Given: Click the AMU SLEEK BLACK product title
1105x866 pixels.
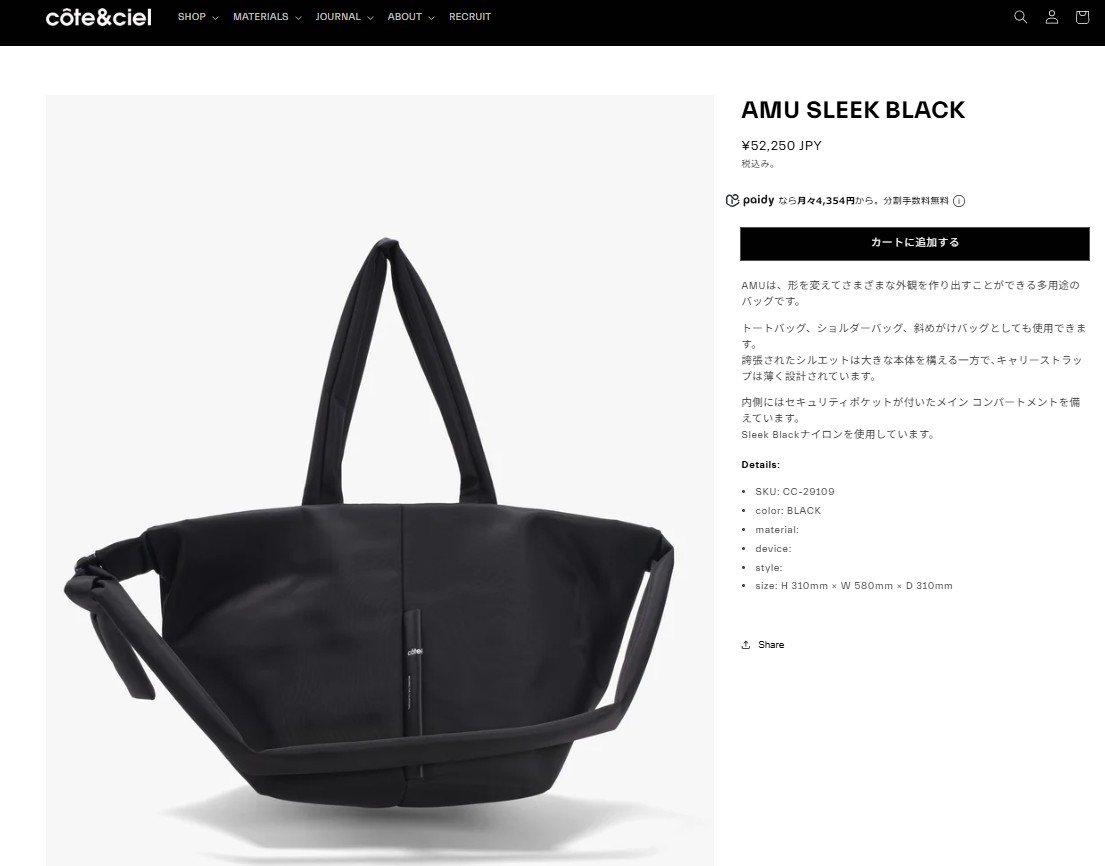Looking at the screenshot, I should click(x=853, y=110).
